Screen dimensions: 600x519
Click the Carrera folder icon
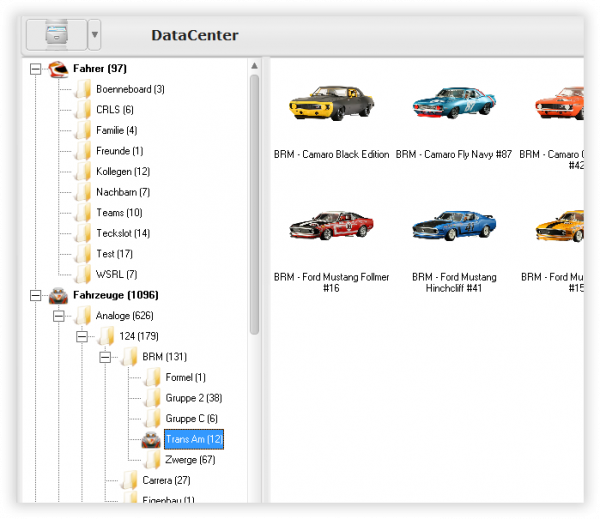129,481
